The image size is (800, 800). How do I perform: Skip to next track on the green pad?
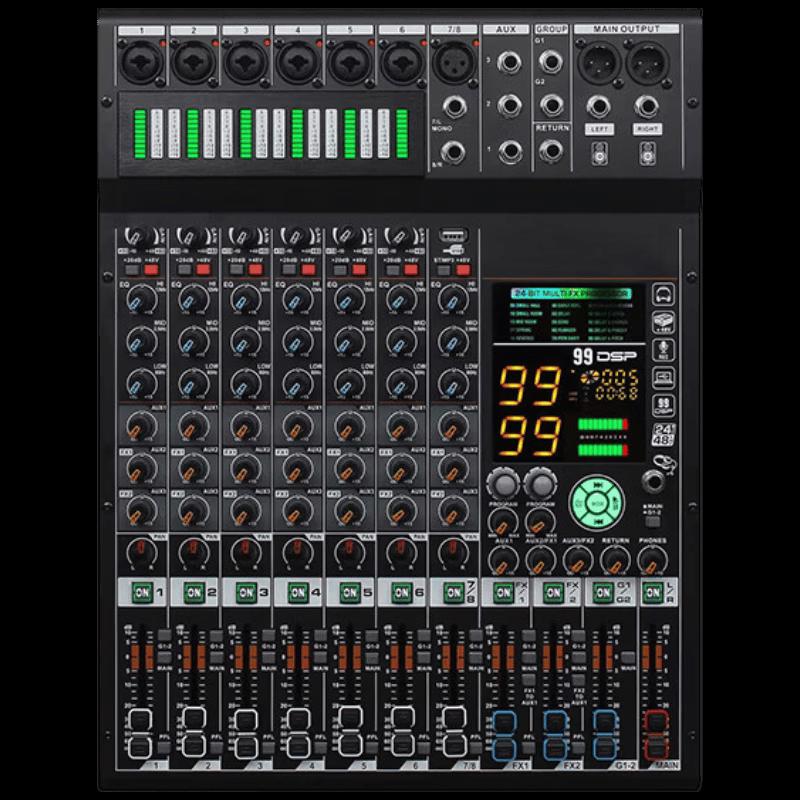click(x=599, y=485)
